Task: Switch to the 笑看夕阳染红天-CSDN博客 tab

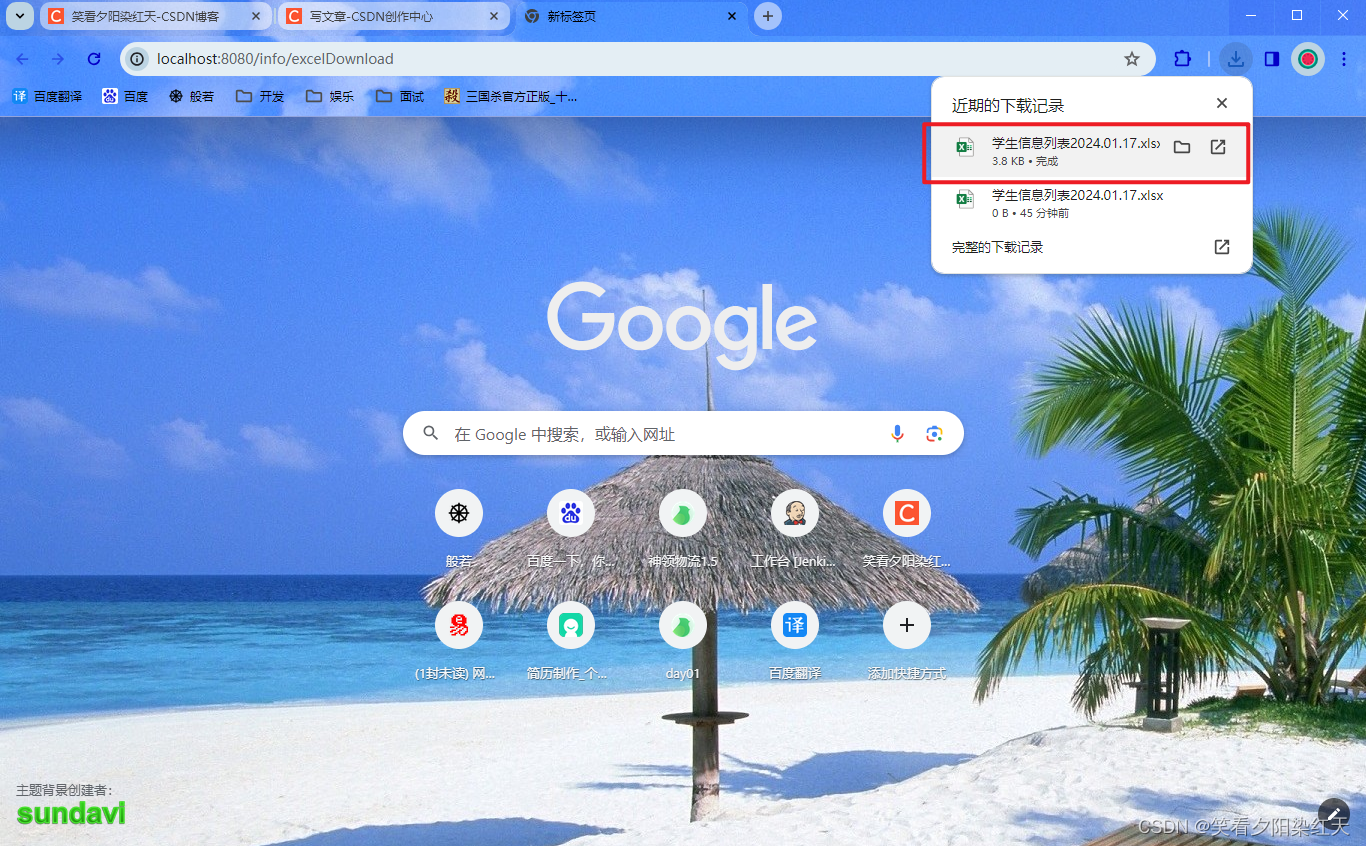Action: point(155,16)
